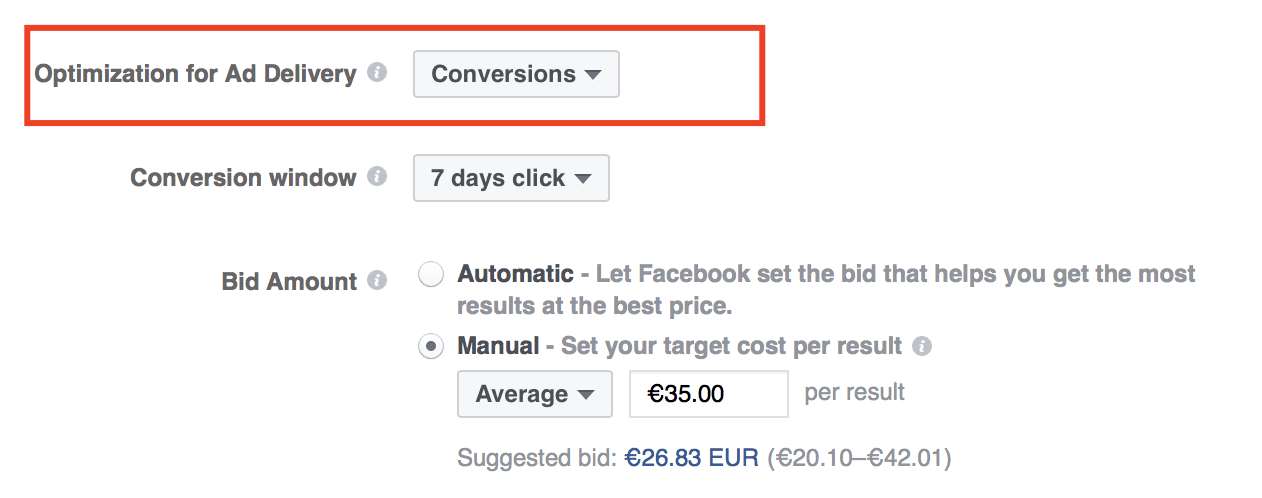Click the €35.00 bid amount field
This screenshot has width=1262, height=498.
(708, 394)
